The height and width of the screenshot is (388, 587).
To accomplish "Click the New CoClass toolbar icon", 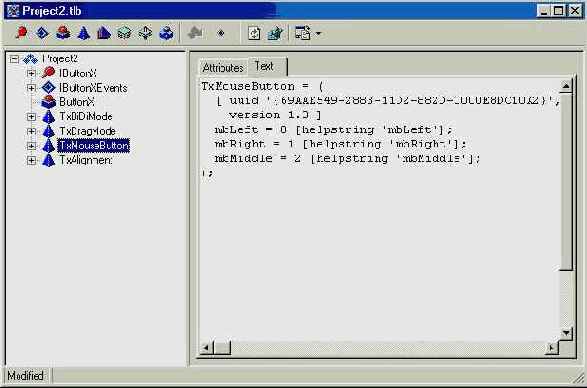I will pos(63,33).
